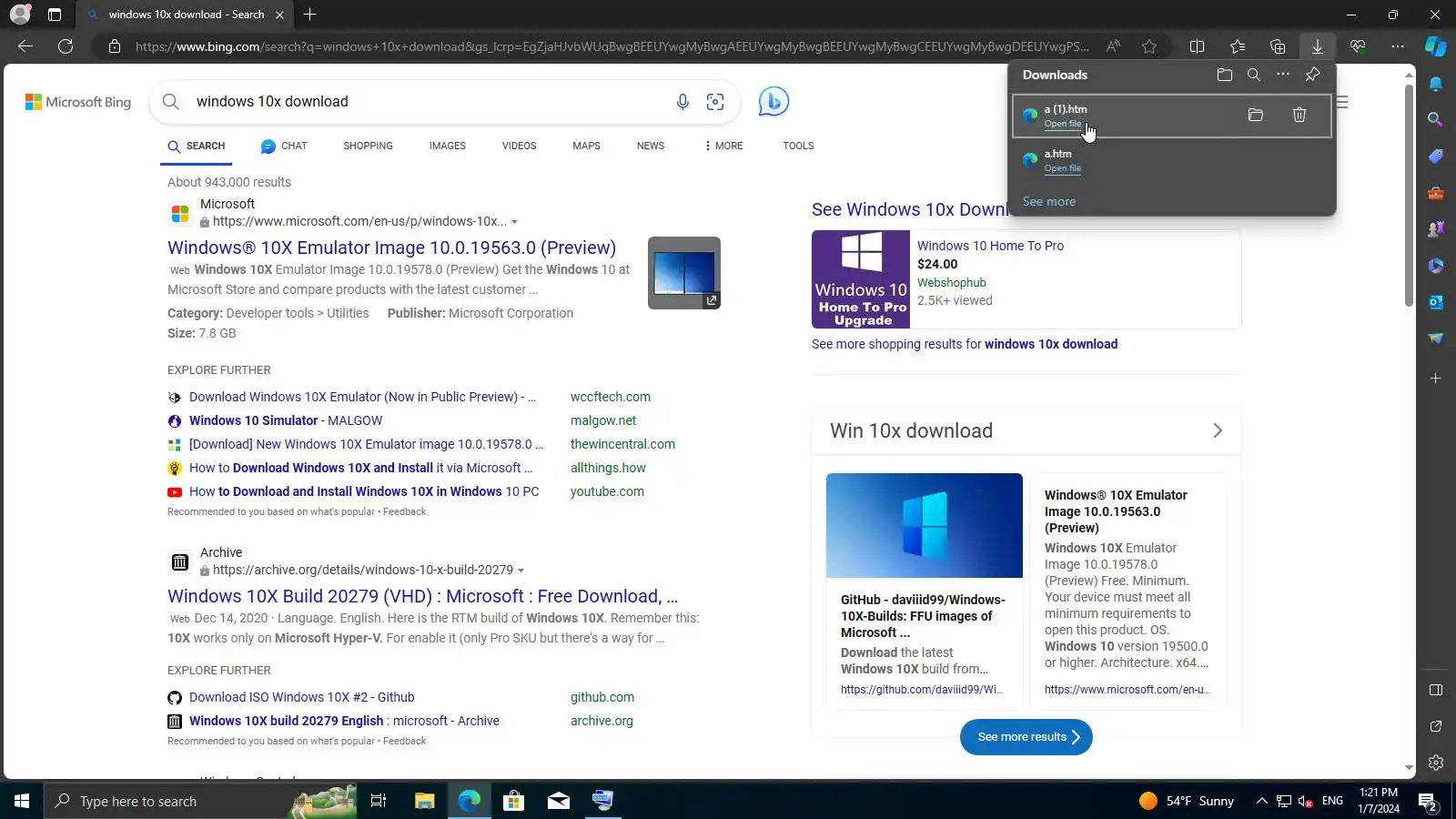The height and width of the screenshot is (819, 1456).
Task: Switch to the SHOPPING tab
Action: 368,146
